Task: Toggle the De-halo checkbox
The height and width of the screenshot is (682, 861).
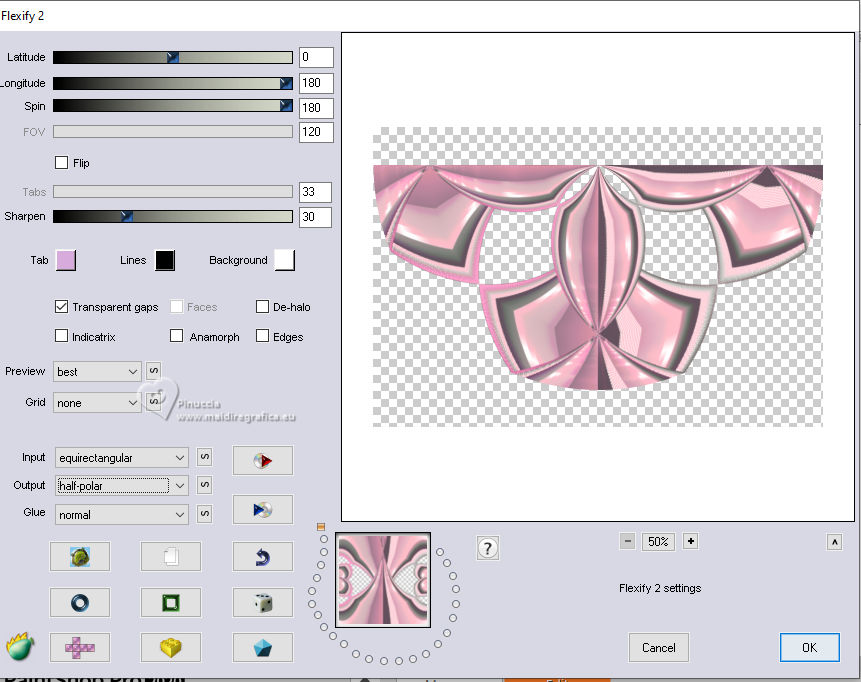Action: [x=262, y=306]
